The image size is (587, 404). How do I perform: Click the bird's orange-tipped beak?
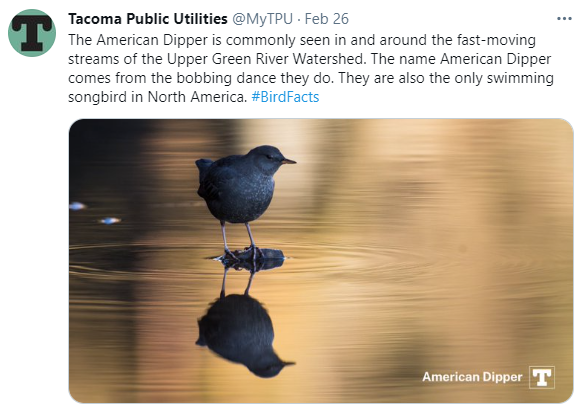[x=289, y=161]
